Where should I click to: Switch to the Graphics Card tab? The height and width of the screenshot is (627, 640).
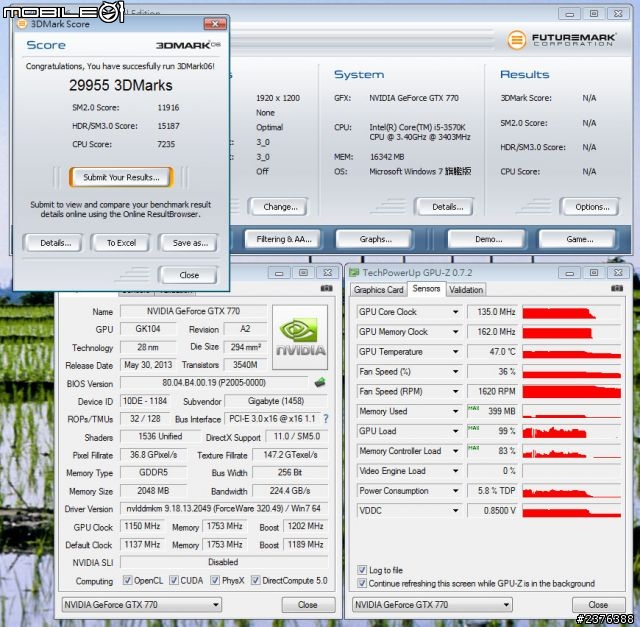[x=378, y=289]
